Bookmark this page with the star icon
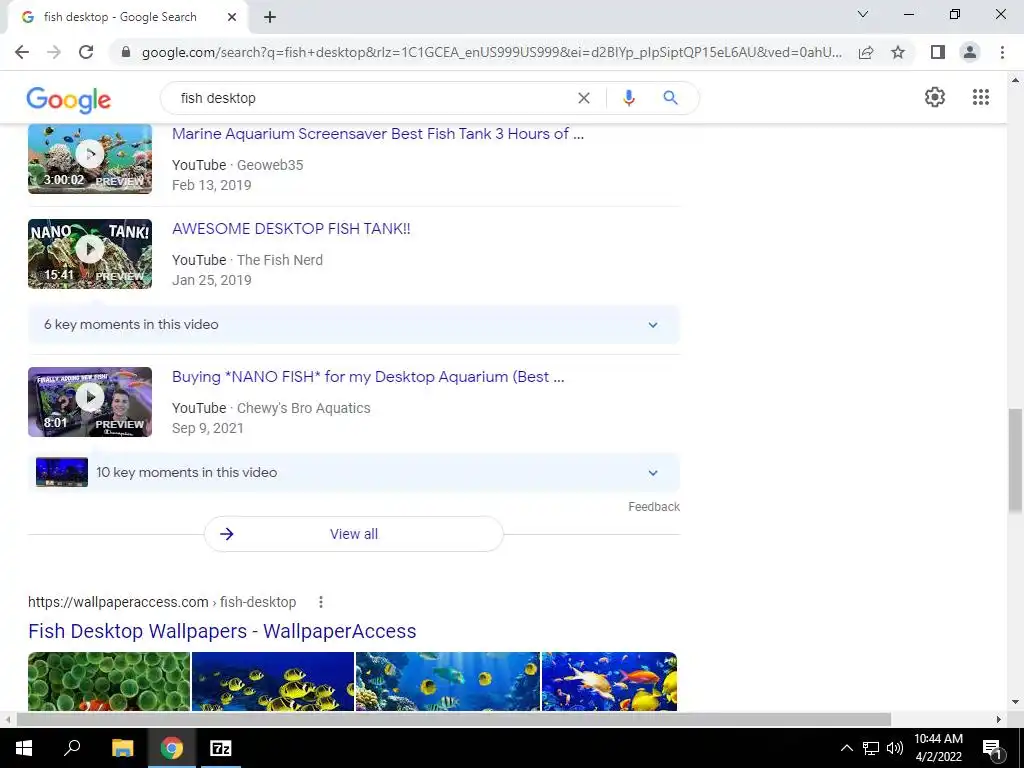 tap(898, 52)
